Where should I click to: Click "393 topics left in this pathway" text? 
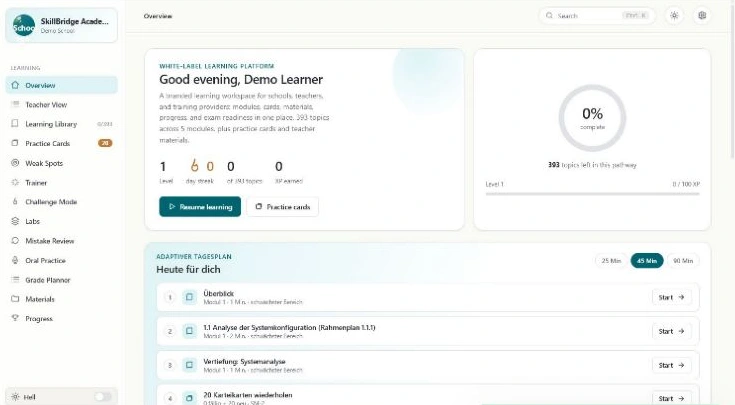(592, 165)
